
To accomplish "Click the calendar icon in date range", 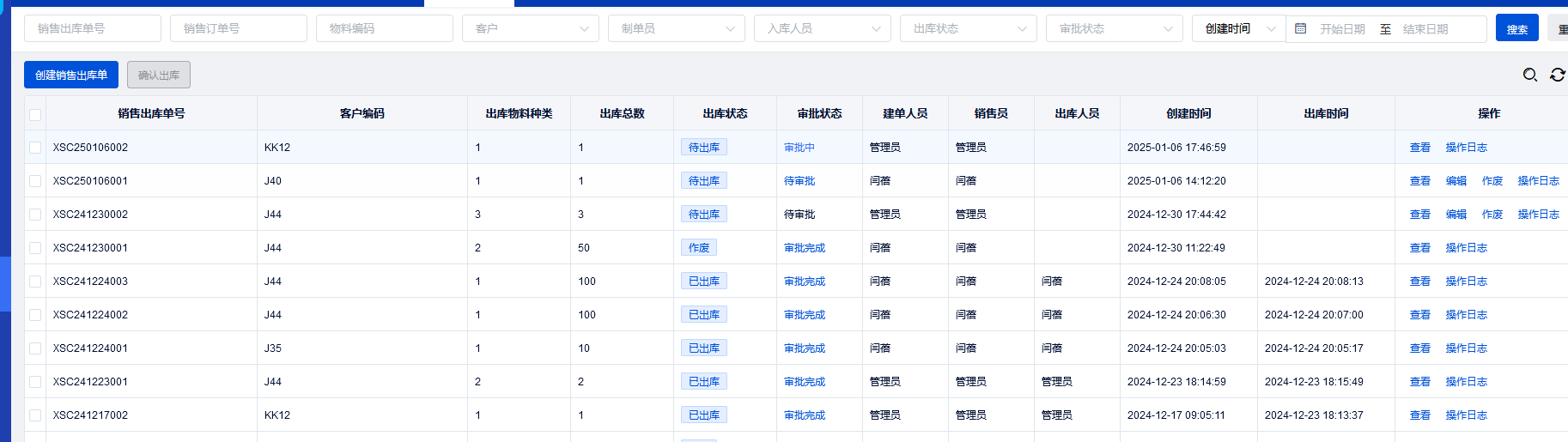I will pyautogui.click(x=1300, y=28).
